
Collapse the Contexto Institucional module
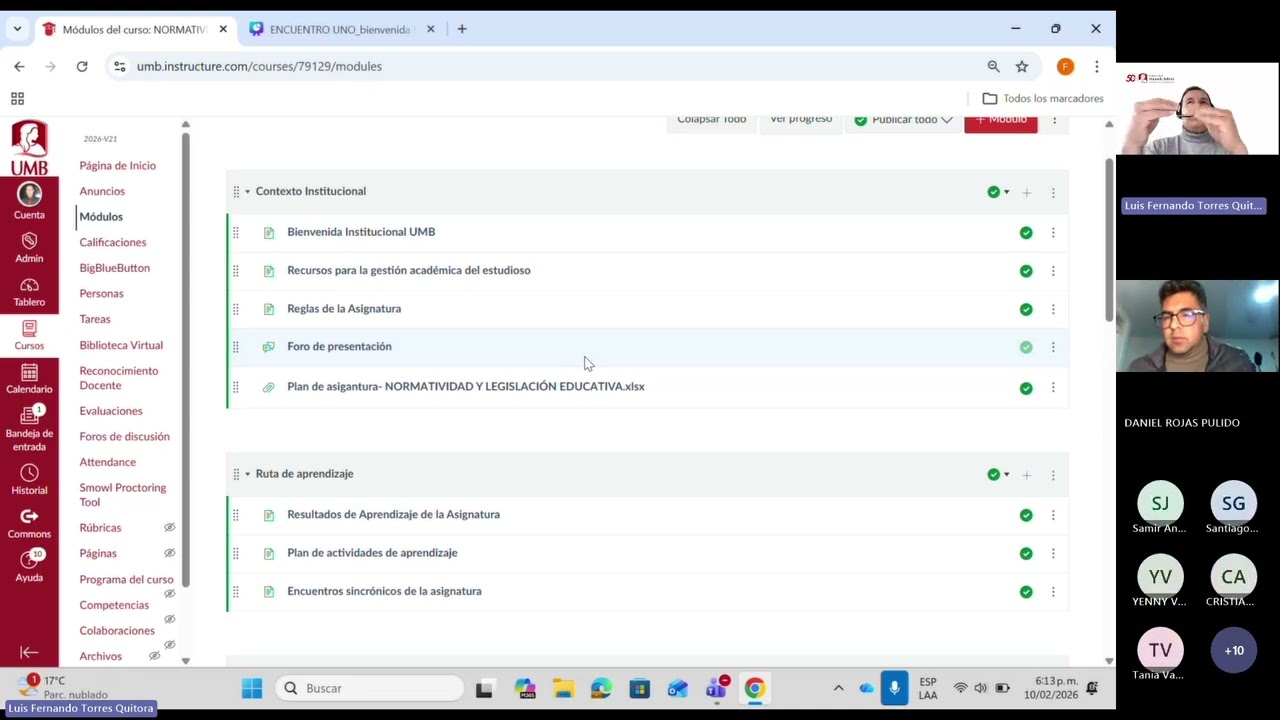(x=247, y=191)
